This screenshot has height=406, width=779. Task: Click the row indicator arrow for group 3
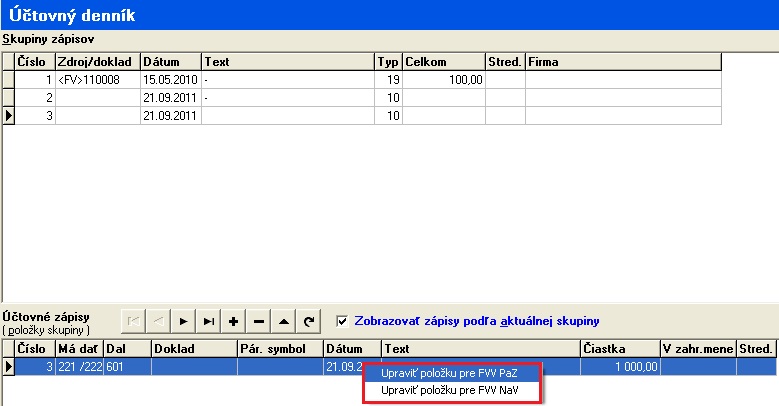coord(10,116)
